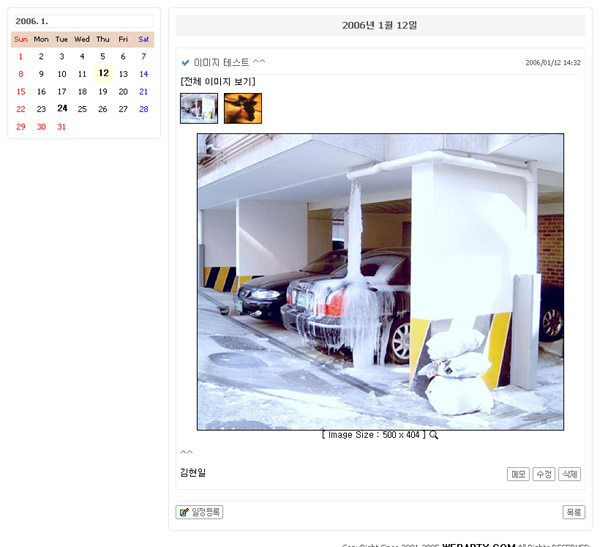The width and height of the screenshot is (600, 547).
Task: Select the frozen car park thumbnail
Action: click(199, 108)
